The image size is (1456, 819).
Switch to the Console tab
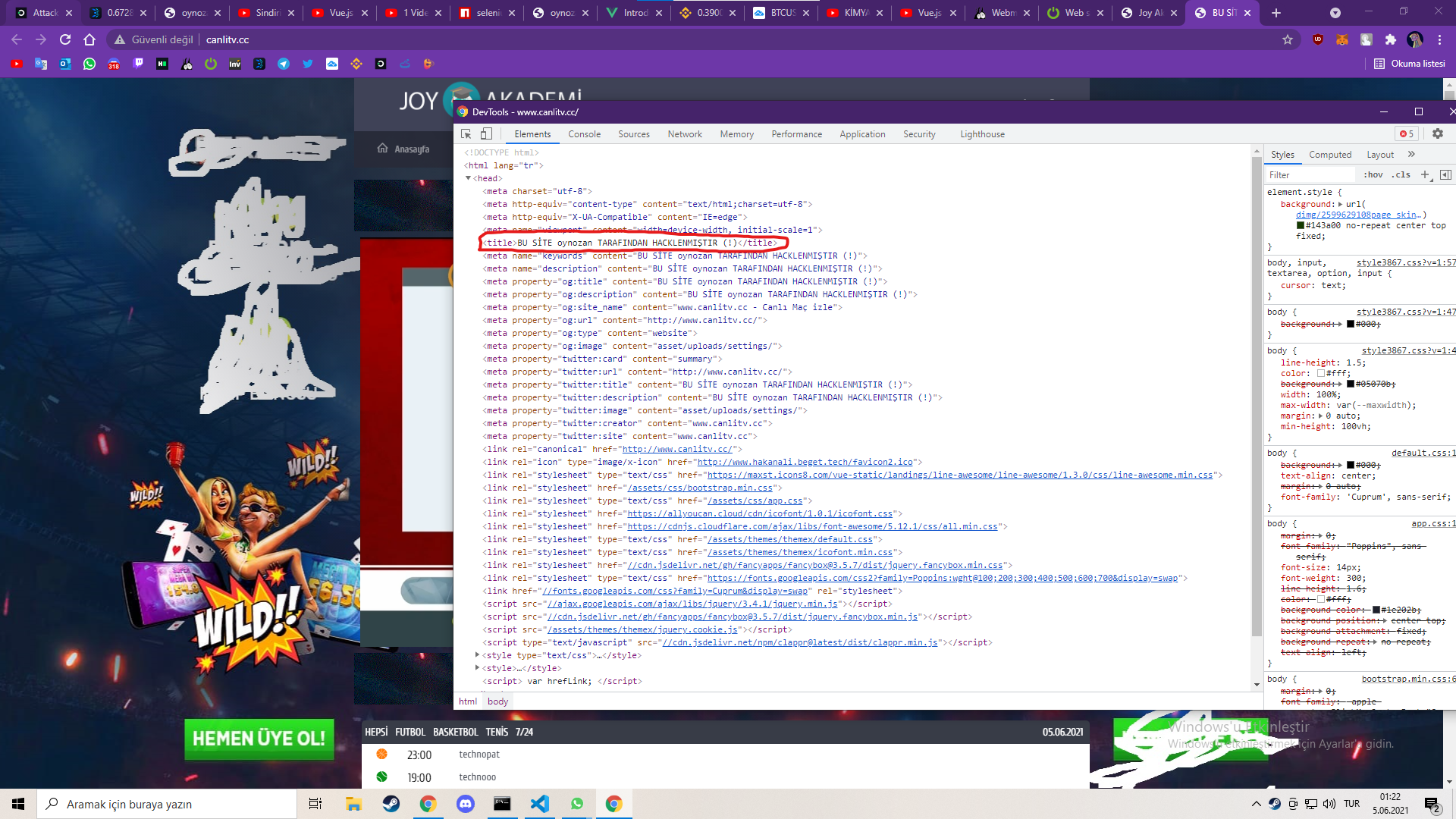(x=584, y=134)
